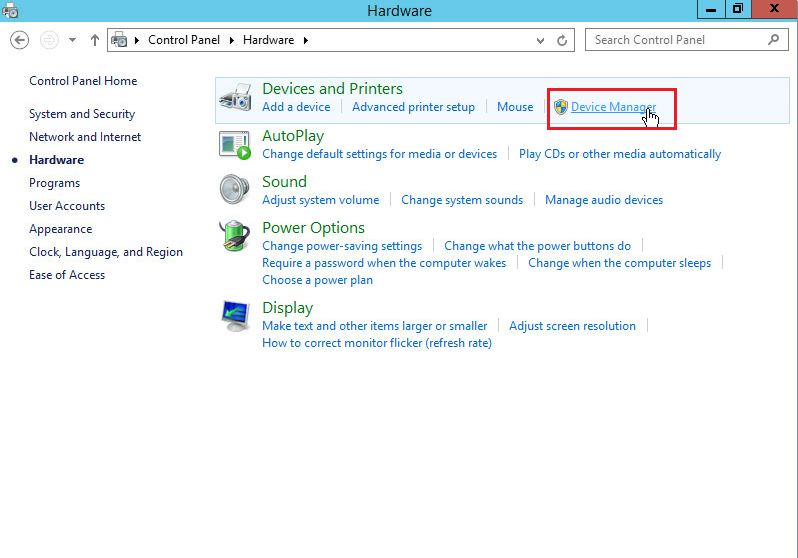
Task: Click How to correct monitor flicker
Action: pyautogui.click(x=377, y=343)
